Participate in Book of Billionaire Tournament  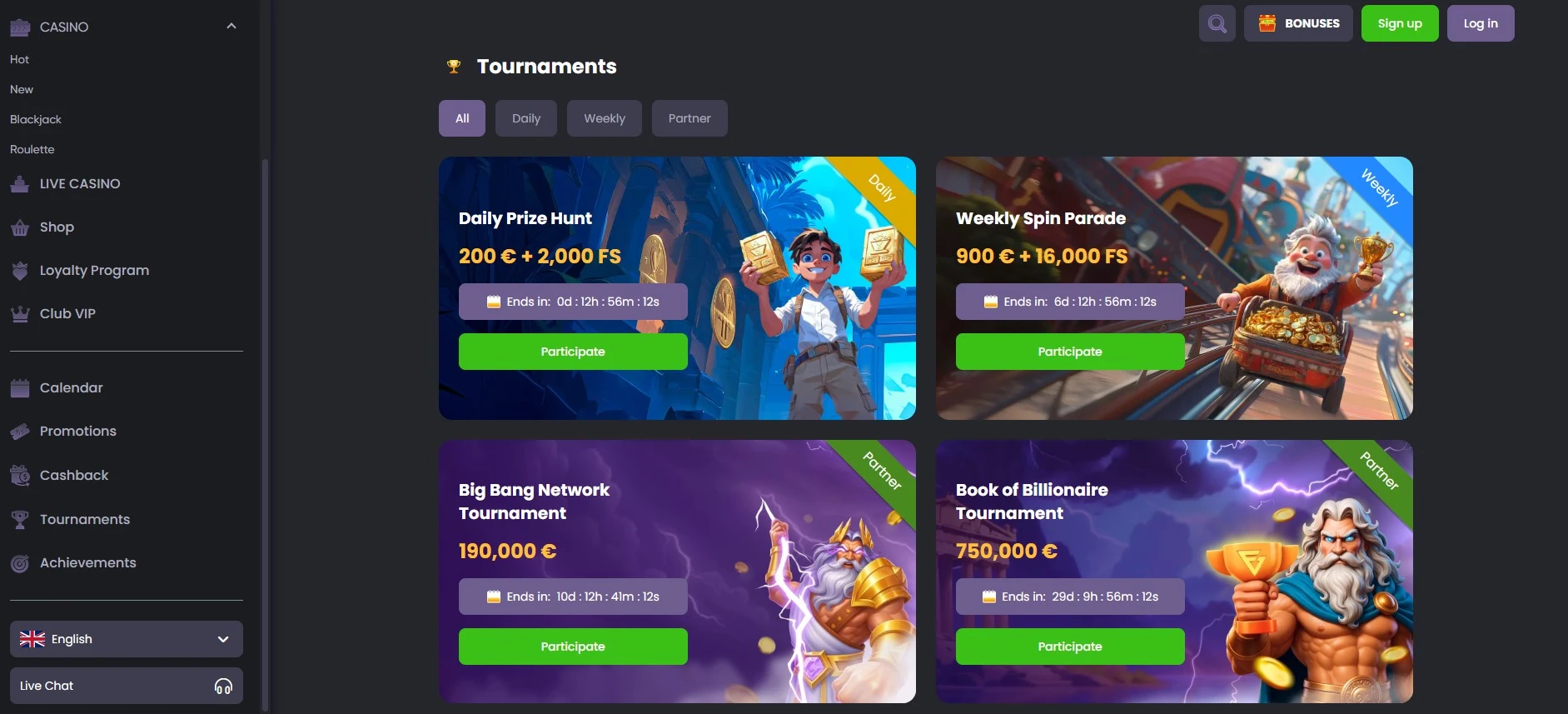pyautogui.click(x=1070, y=647)
